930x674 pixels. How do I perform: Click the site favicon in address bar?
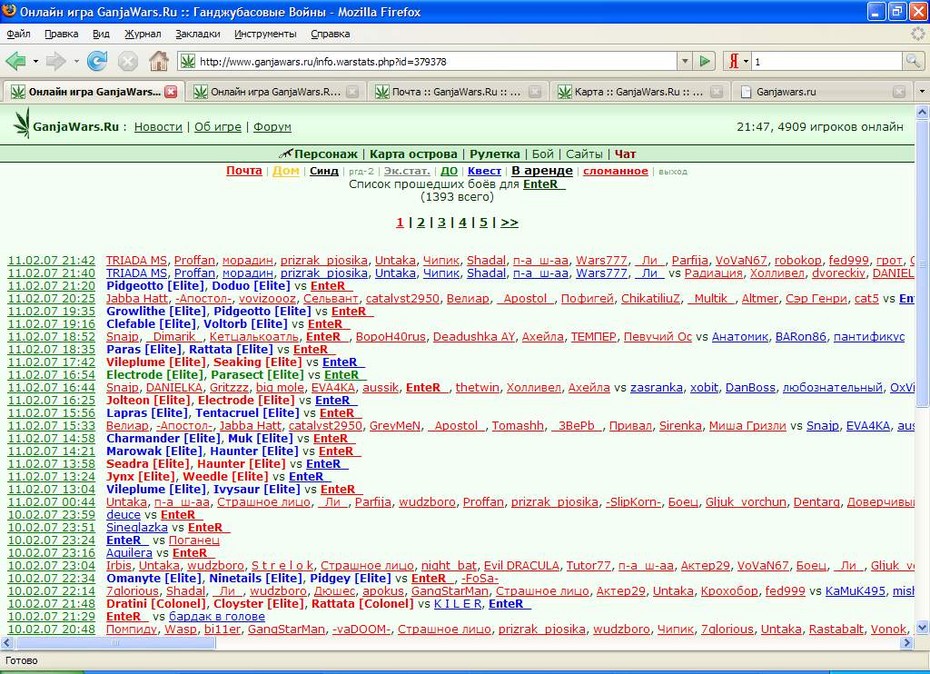point(187,61)
